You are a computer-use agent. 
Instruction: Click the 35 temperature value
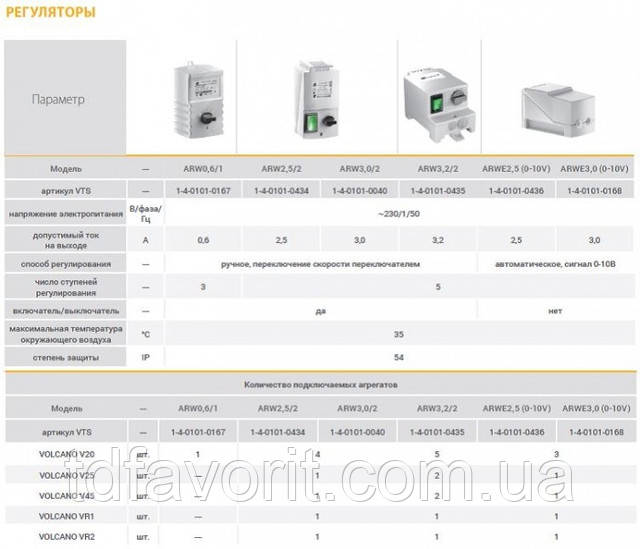[x=399, y=334]
